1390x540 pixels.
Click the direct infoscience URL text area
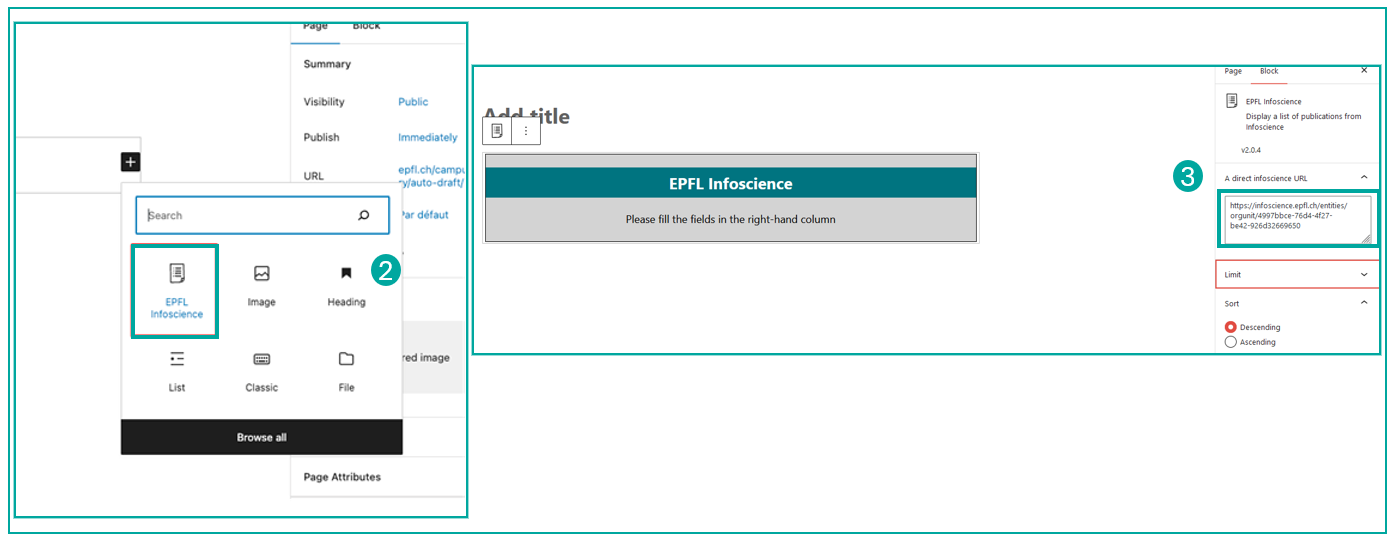(1298, 220)
